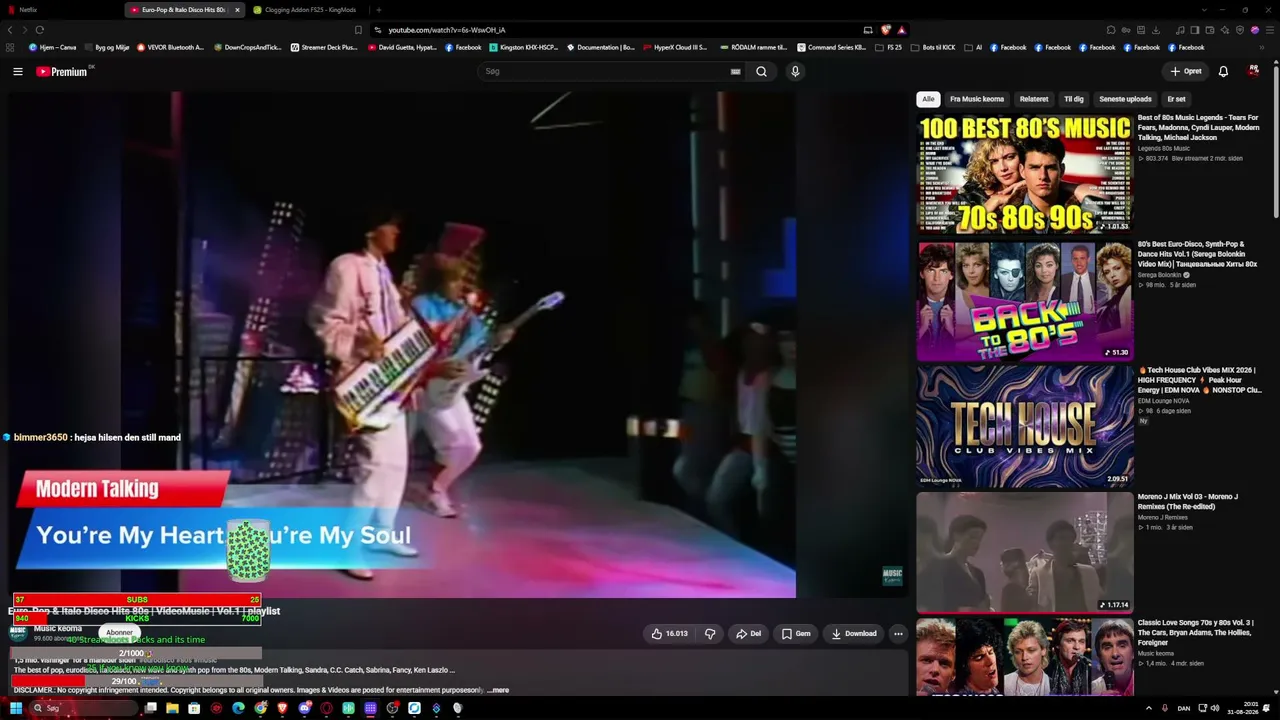1280x720 pixels.
Task: Open YouTube notifications bell
Action: (x=1223, y=71)
